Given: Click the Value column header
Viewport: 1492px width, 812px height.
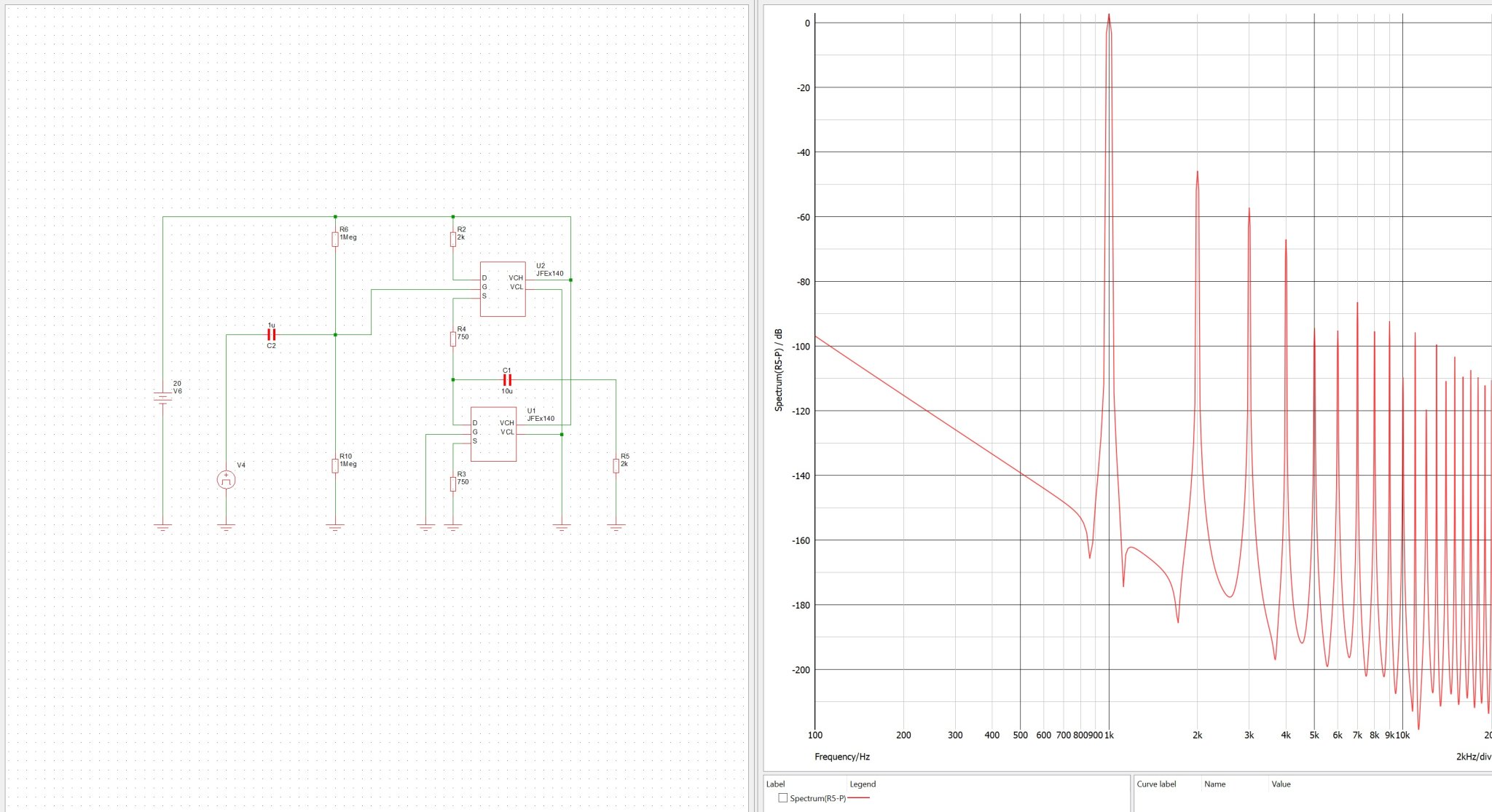Looking at the screenshot, I should click(1281, 784).
